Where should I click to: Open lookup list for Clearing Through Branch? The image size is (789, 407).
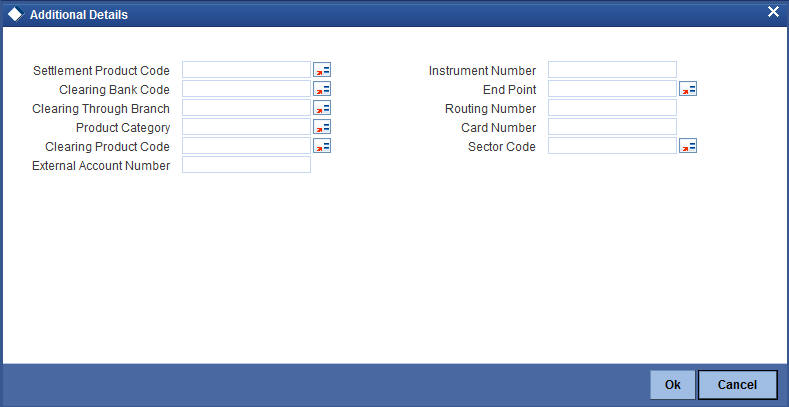(x=322, y=108)
